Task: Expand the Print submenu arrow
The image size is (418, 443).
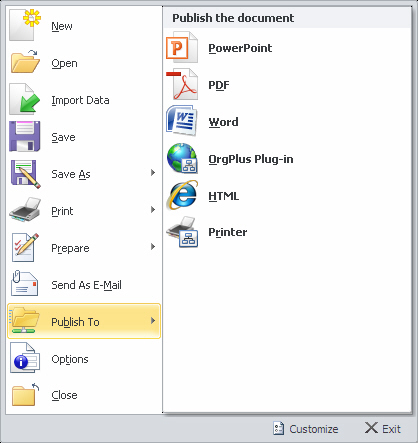Action: 153,210
